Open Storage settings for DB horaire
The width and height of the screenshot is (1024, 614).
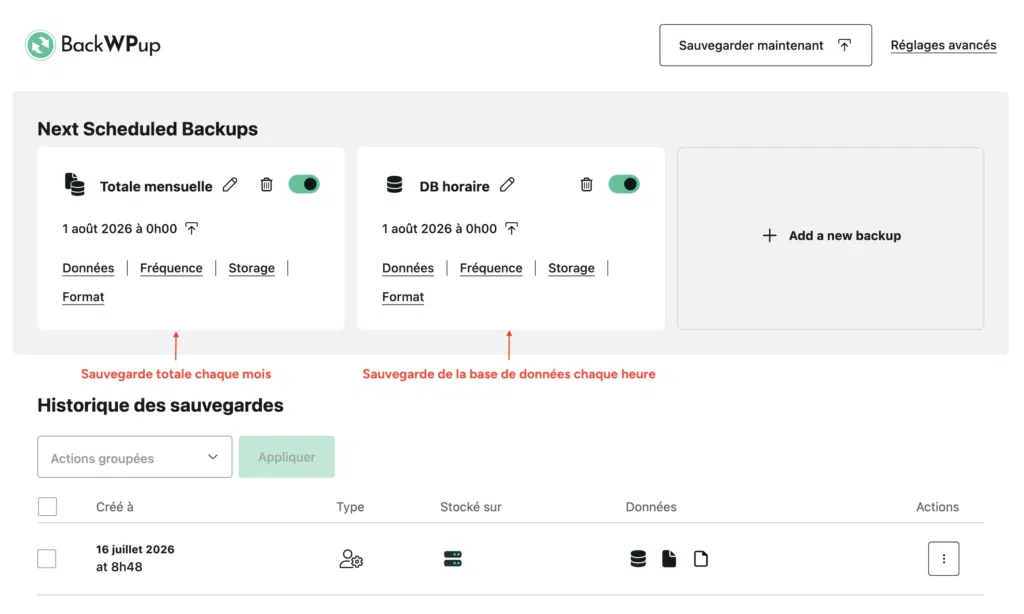(571, 268)
